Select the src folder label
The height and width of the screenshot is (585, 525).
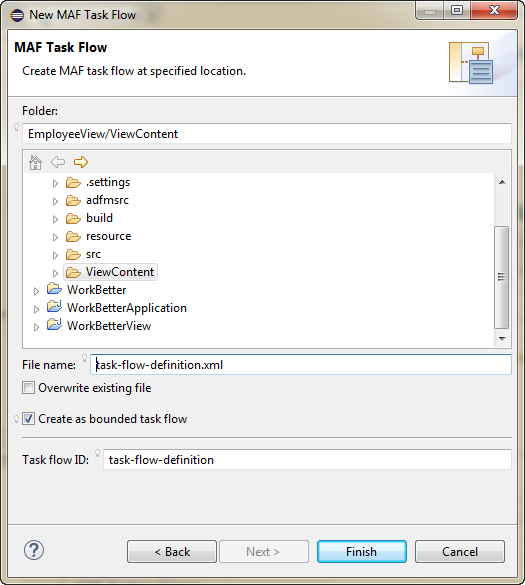coord(93,254)
